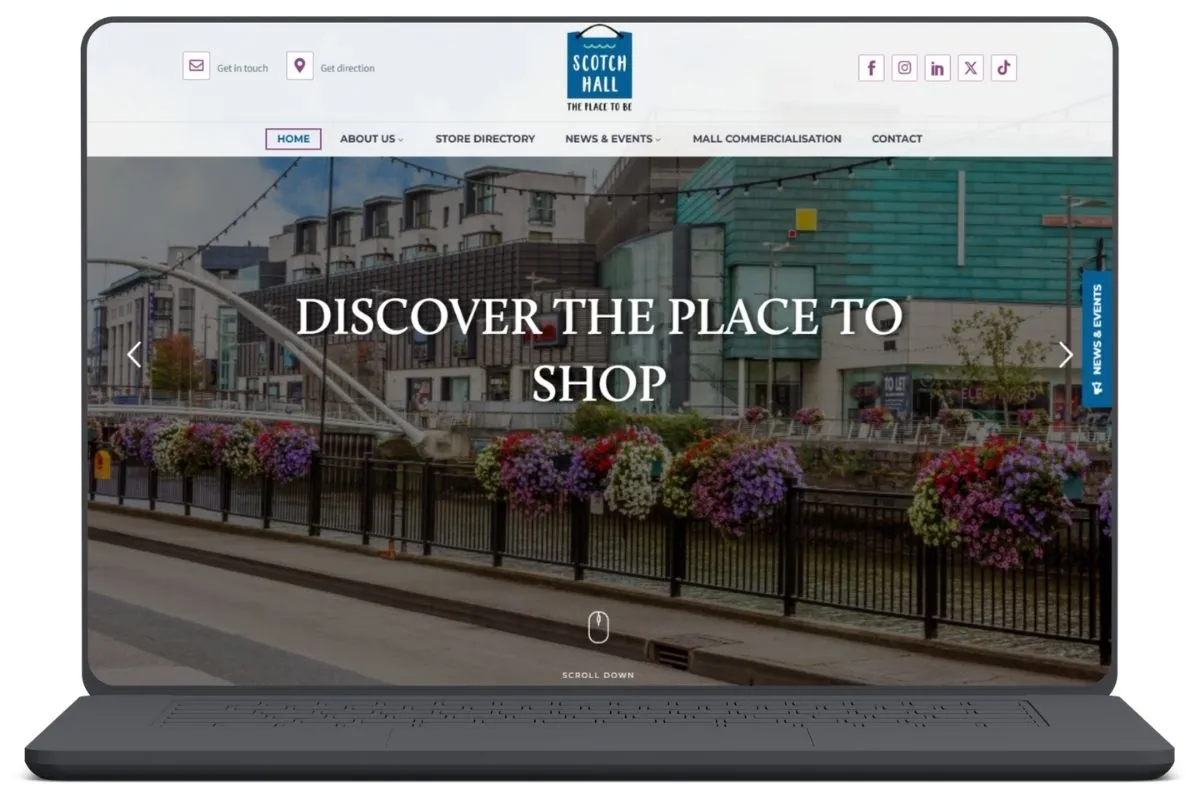
Task: Go to next slide with right arrow
Action: click(x=1066, y=354)
